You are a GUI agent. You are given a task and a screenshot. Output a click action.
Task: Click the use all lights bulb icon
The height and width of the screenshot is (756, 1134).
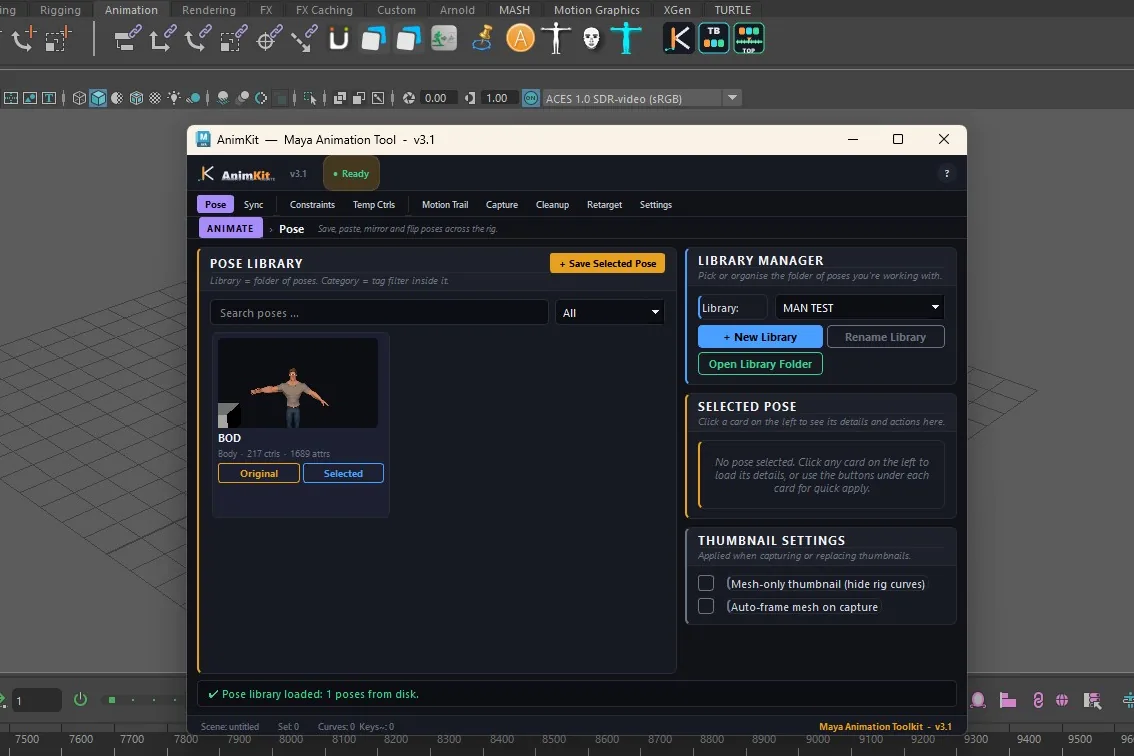point(174,98)
